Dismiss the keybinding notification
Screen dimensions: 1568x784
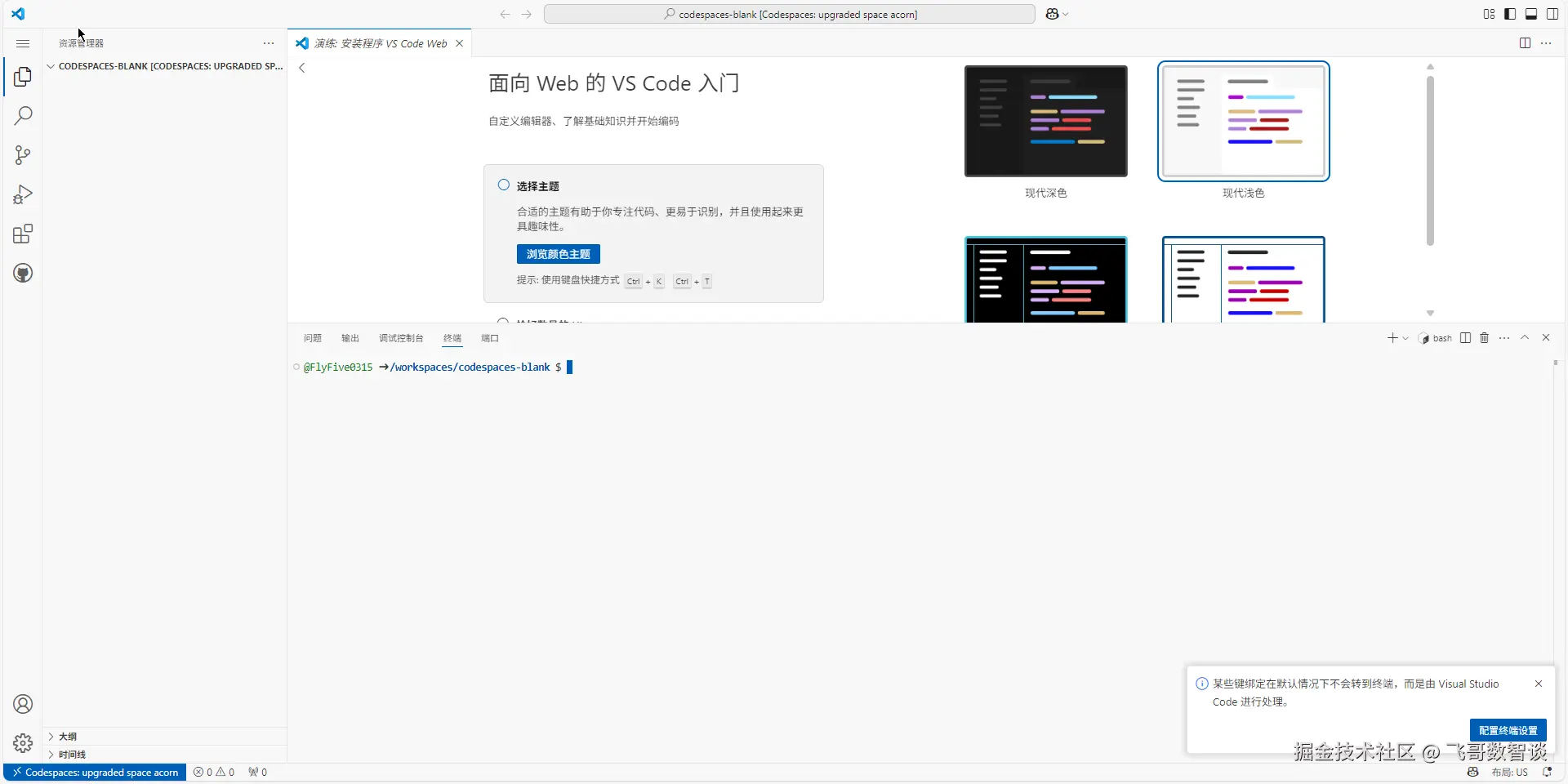[1539, 684]
